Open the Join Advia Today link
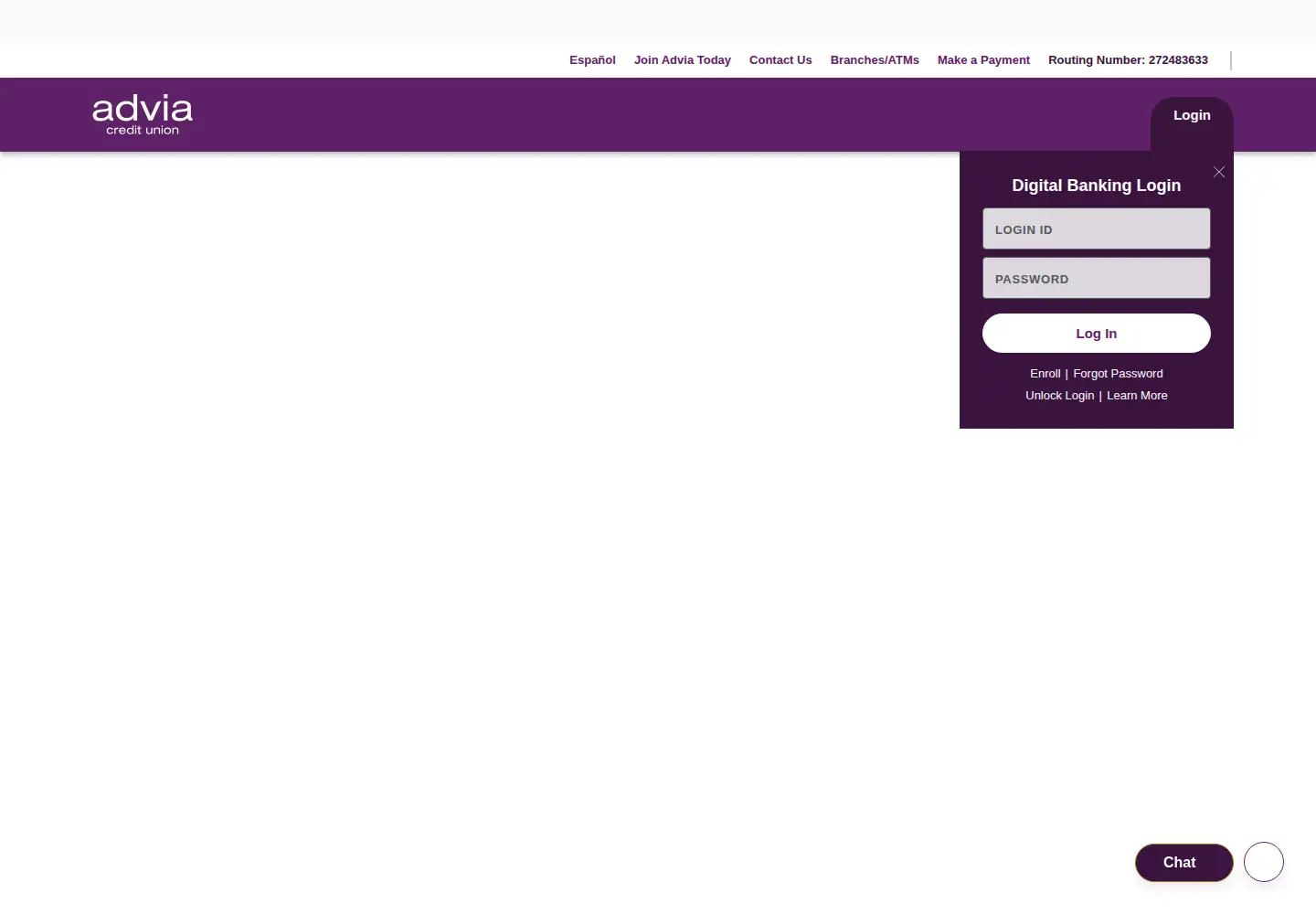 click(683, 60)
